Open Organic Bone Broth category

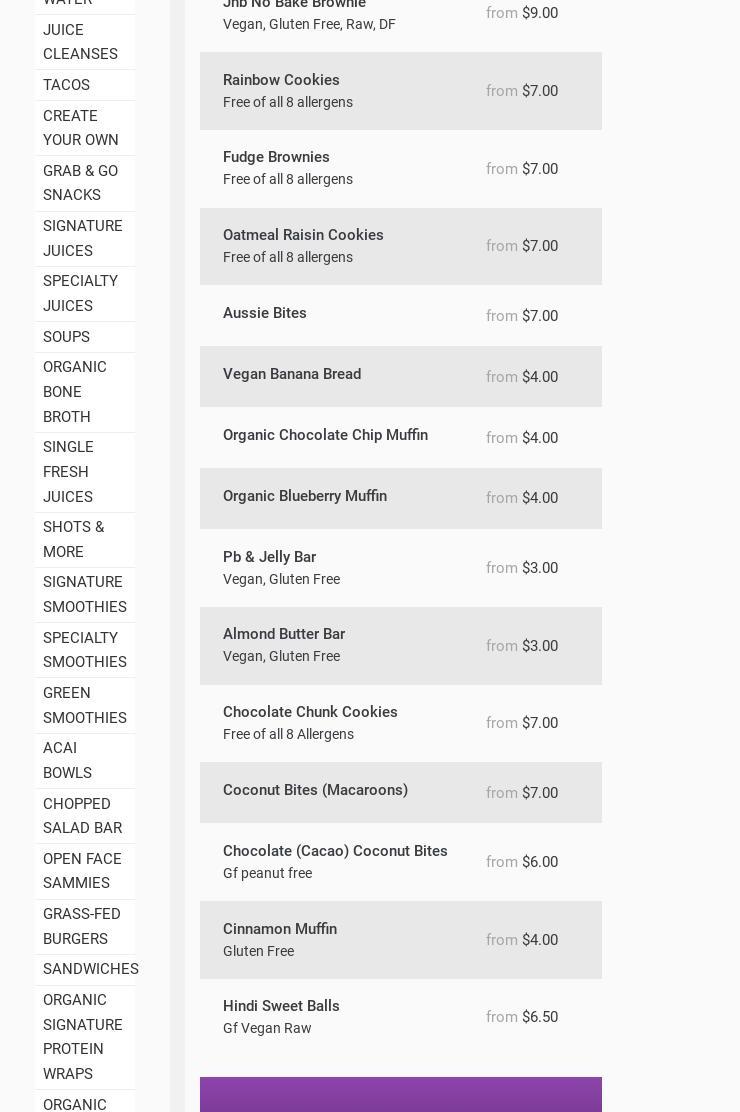coord(75,392)
